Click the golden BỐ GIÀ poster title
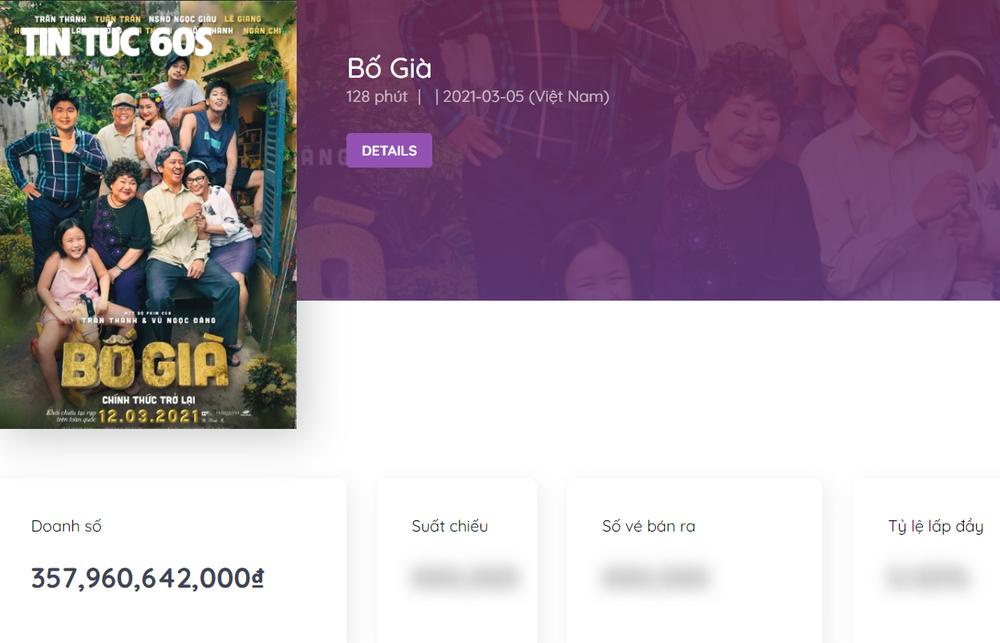1000x643 pixels. click(145, 365)
